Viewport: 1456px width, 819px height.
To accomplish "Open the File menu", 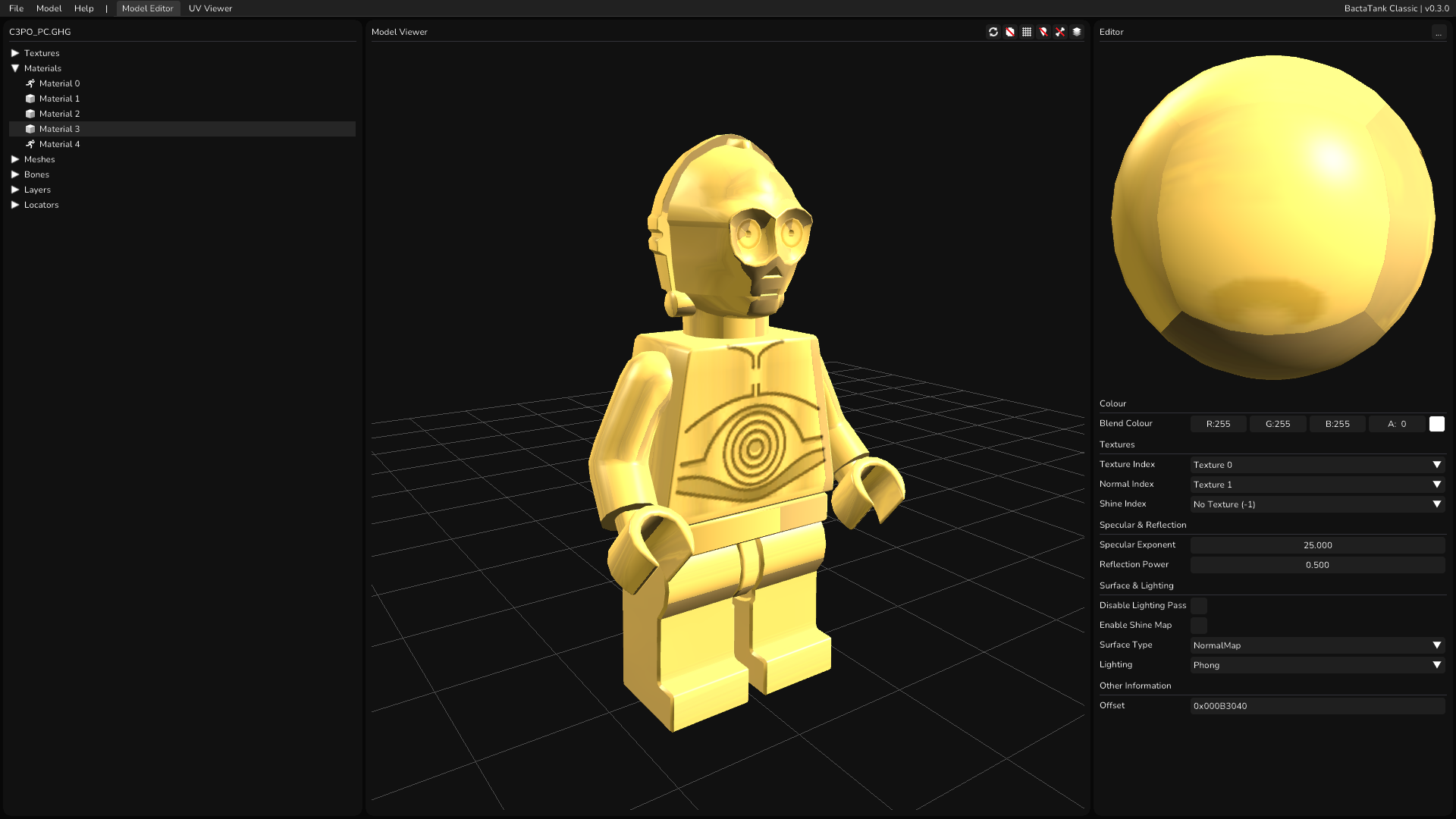I will (16, 8).
